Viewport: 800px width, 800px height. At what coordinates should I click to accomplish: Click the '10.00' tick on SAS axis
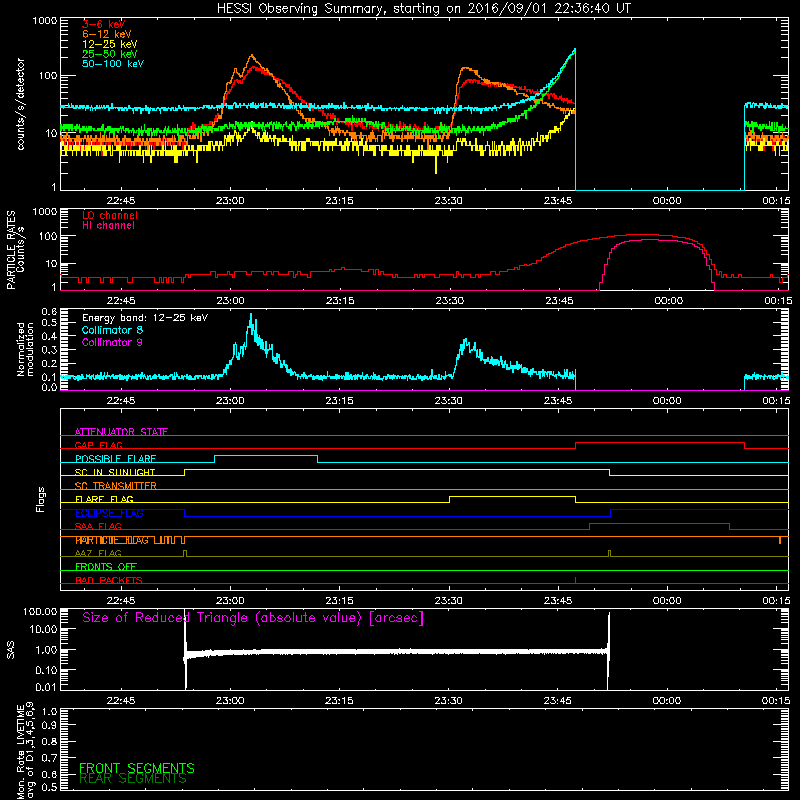point(43,629)
